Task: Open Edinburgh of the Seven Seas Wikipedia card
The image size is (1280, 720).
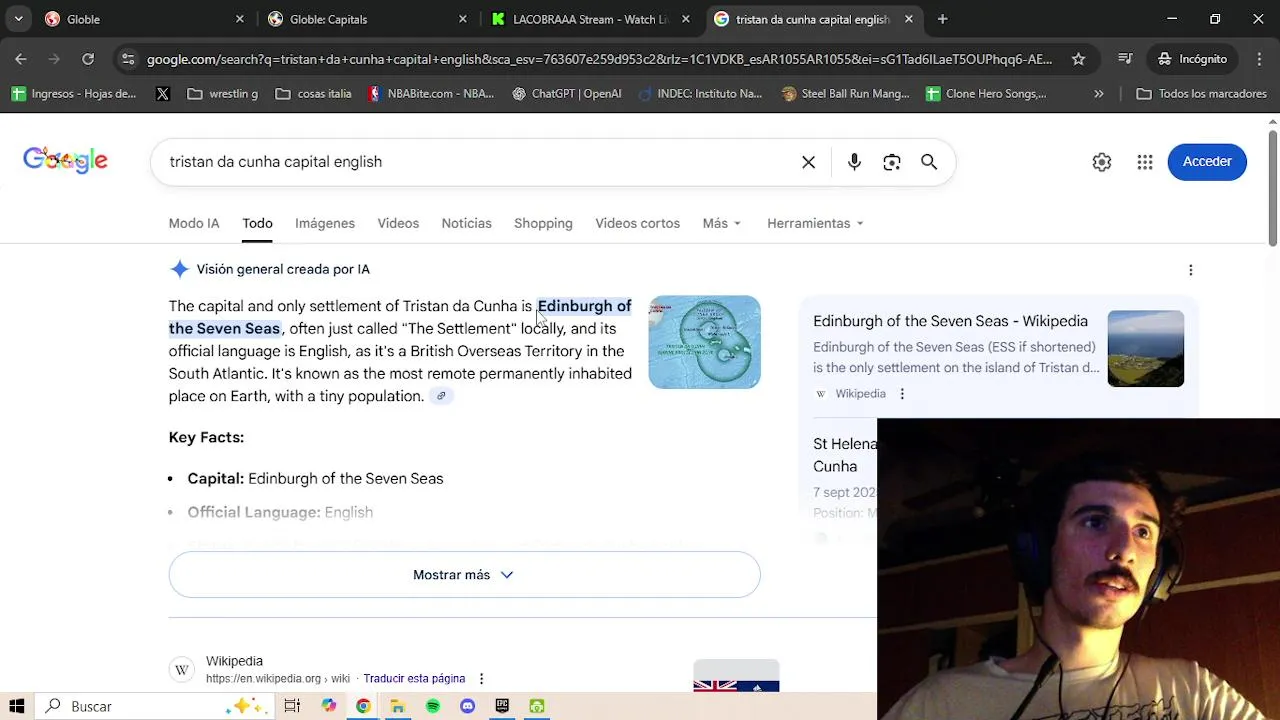Action: [950, 322]
